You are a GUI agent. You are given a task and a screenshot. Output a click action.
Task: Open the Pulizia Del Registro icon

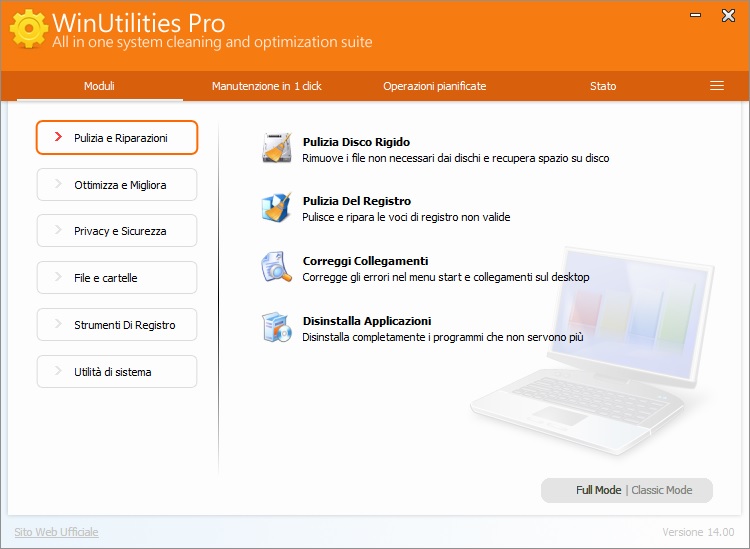[x=277, y=208]
